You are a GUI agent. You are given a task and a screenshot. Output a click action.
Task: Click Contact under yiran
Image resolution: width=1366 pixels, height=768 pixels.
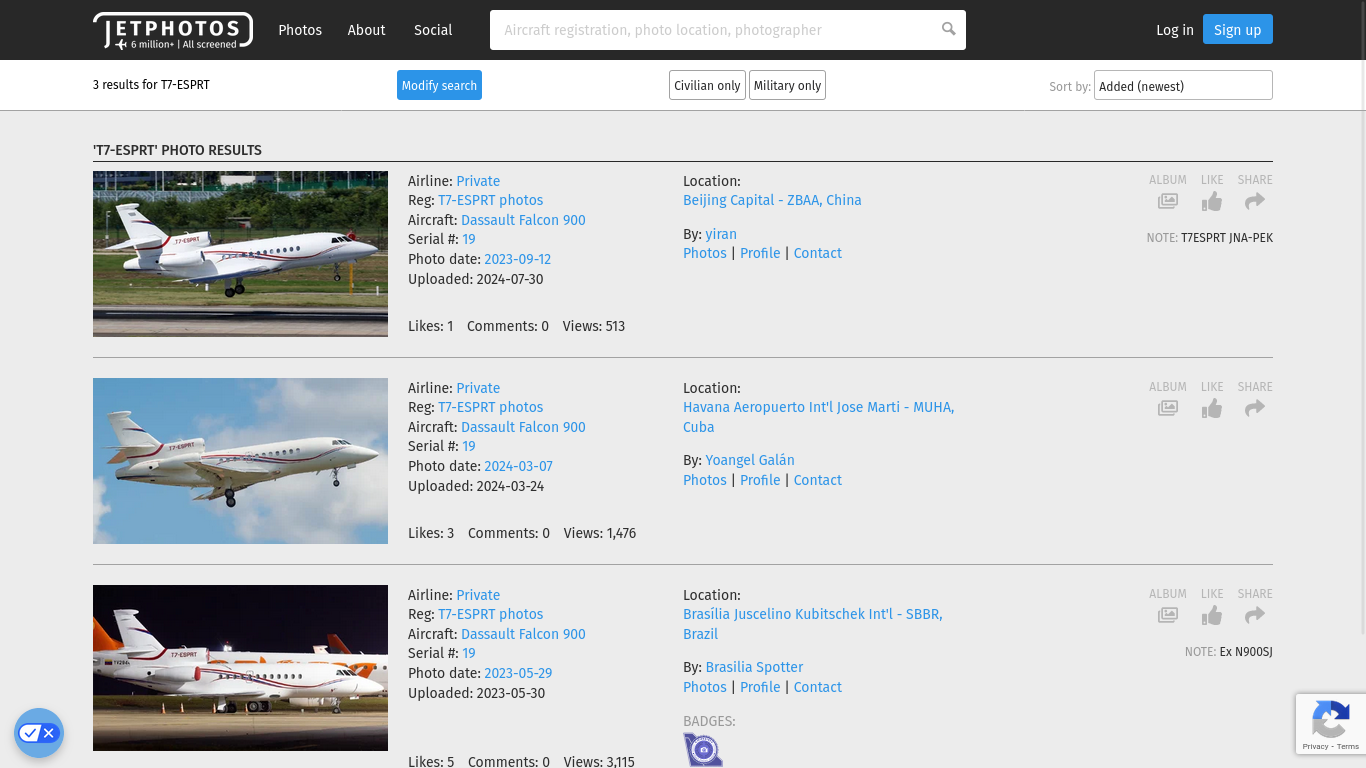[x=818, y=253]
